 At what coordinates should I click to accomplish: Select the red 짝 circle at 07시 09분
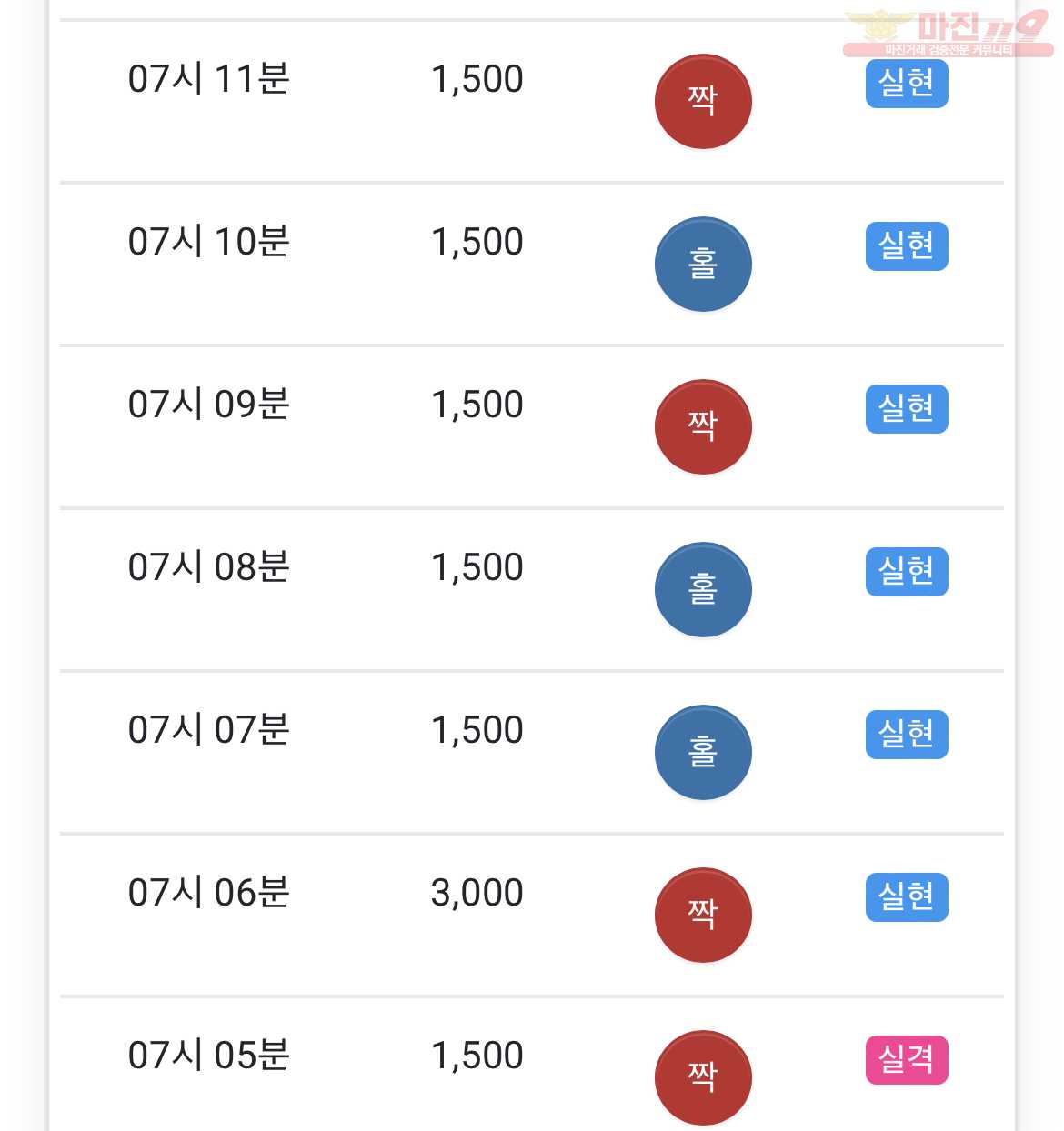(703, 426)
